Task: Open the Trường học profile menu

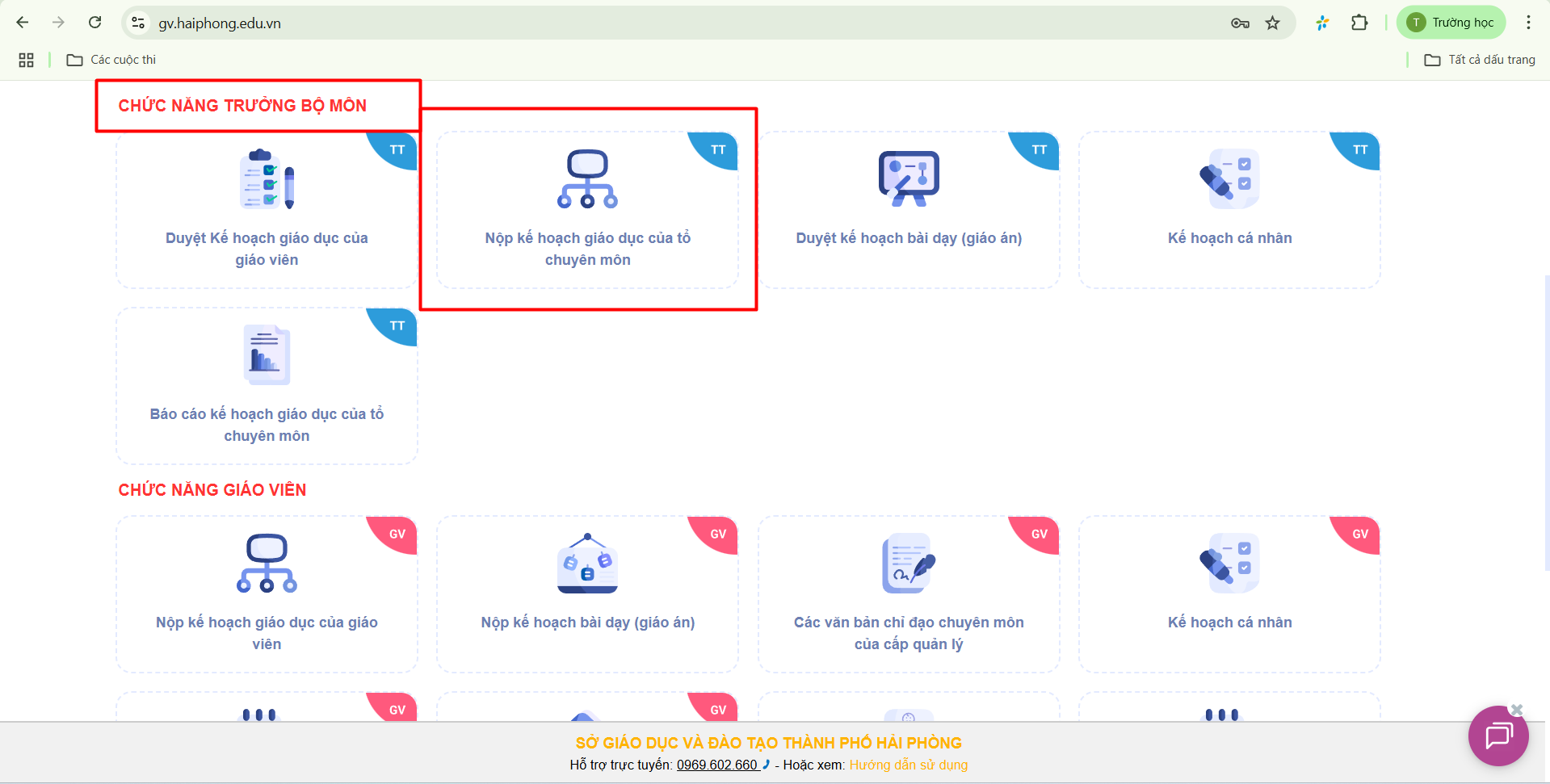Action: (1451, 23)
